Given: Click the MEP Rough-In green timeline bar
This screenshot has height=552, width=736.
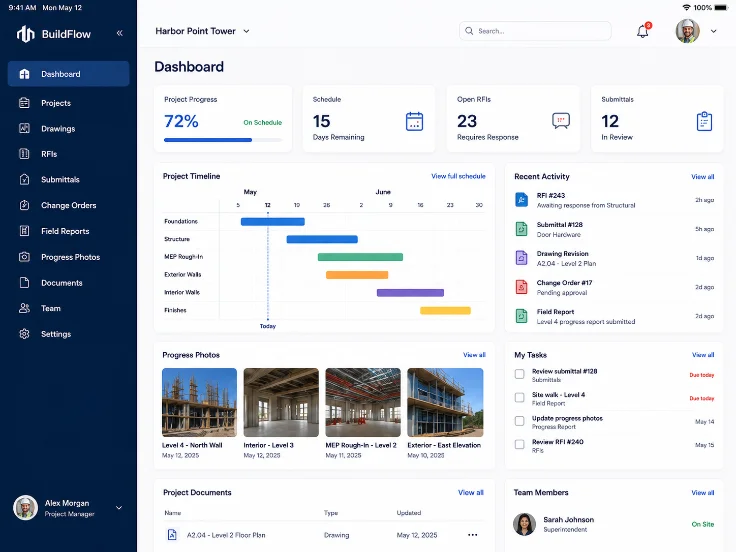Looking at the screenshot, I should tap(360, 257).
